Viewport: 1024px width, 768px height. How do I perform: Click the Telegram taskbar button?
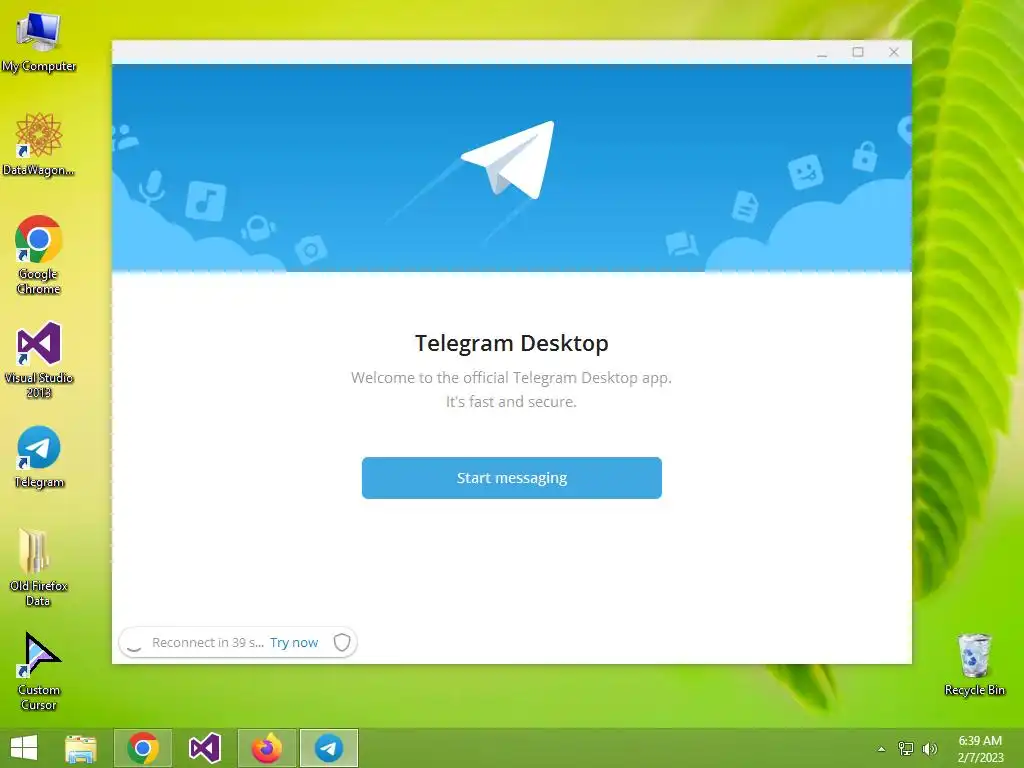tap(328, 748)
